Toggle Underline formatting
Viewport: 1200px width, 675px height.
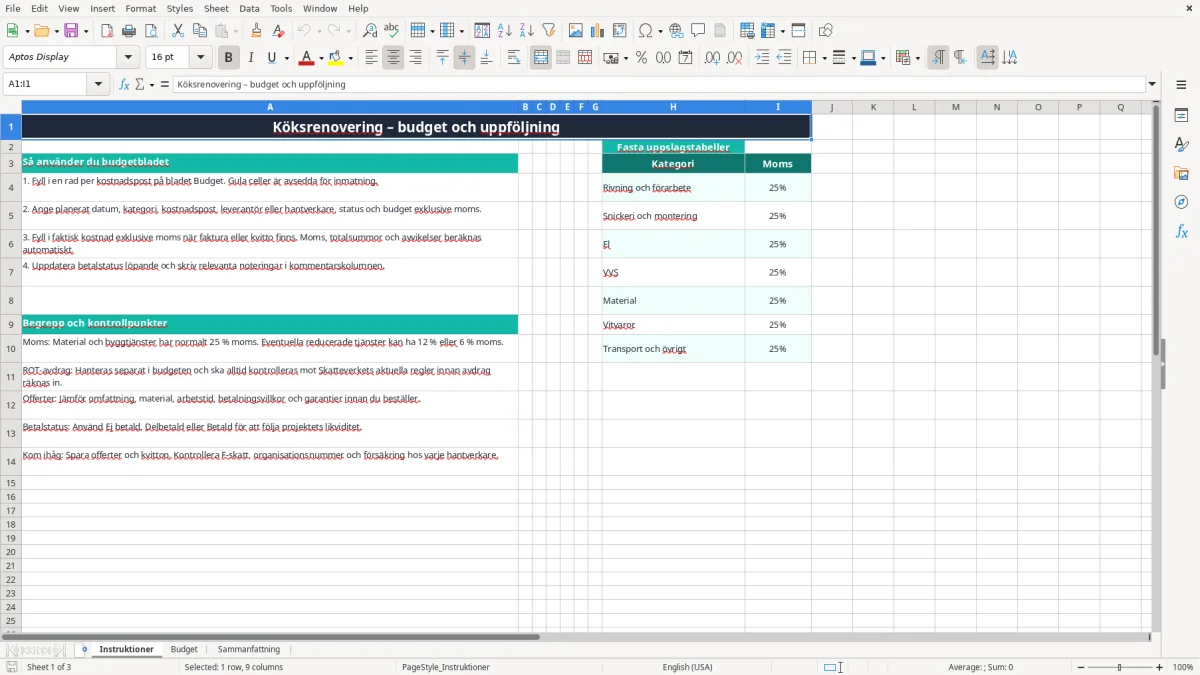click(x=271, y=58)
